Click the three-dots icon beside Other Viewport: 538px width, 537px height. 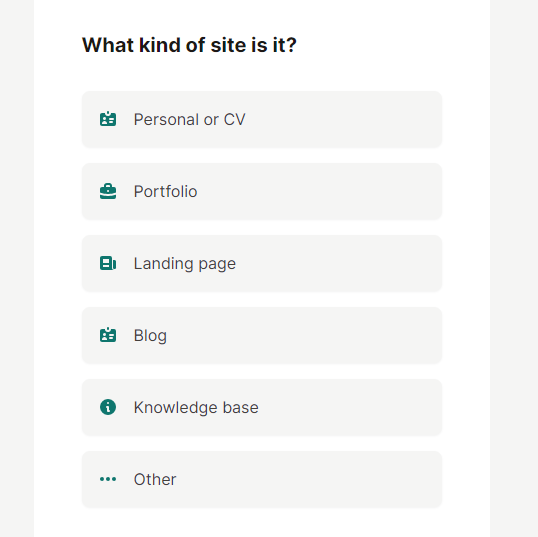(x=108, y=479)
